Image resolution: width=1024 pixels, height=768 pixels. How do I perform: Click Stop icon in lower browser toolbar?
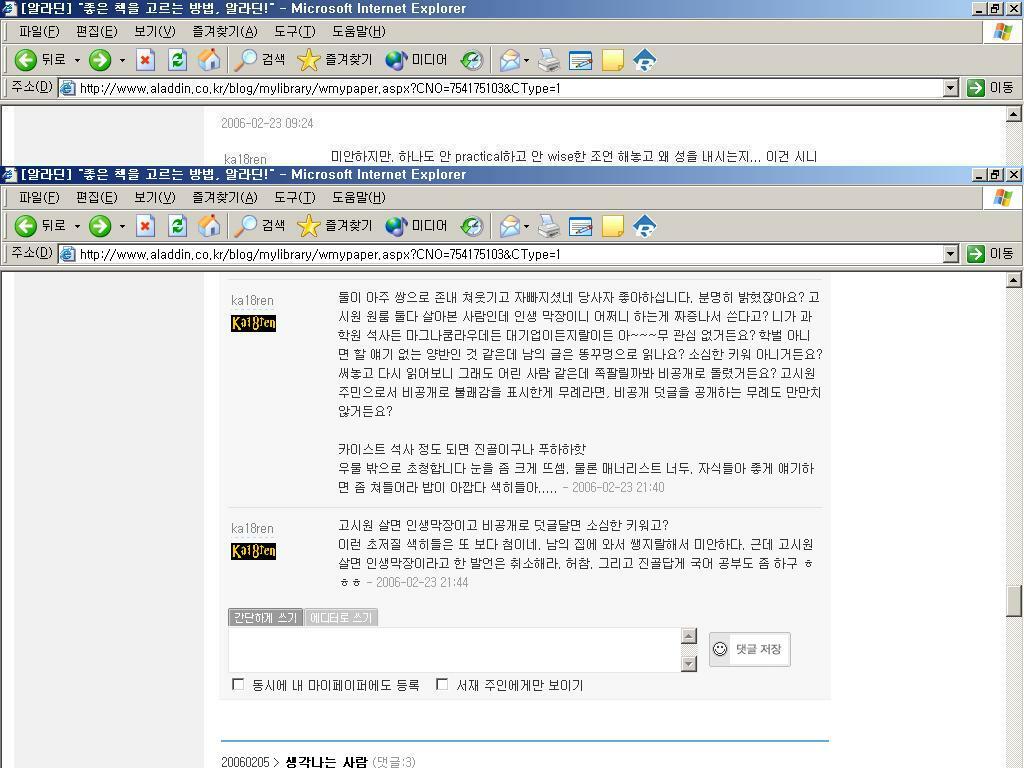[145, 226]
